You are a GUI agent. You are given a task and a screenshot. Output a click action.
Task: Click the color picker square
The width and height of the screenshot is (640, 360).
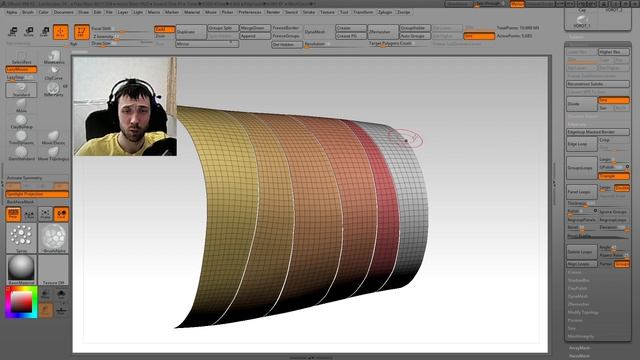pos(21,302)
